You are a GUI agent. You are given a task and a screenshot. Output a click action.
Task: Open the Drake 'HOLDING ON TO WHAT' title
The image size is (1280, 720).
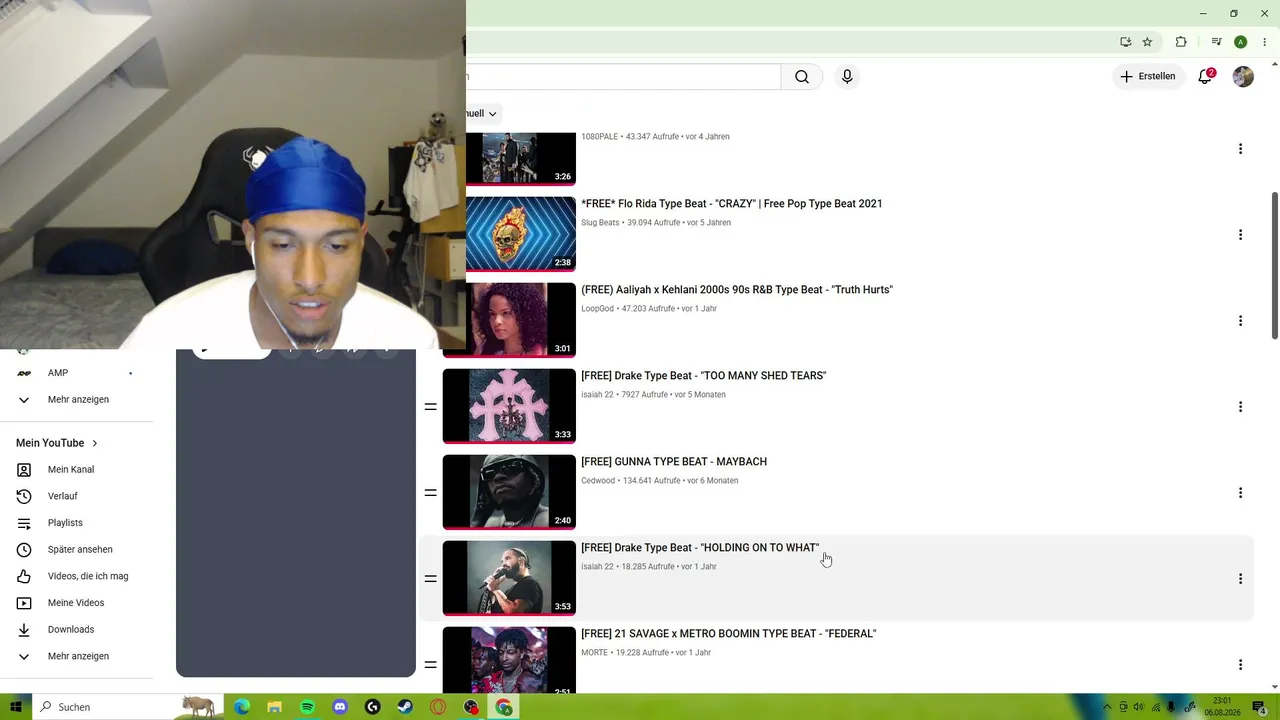tap(700, 548)
